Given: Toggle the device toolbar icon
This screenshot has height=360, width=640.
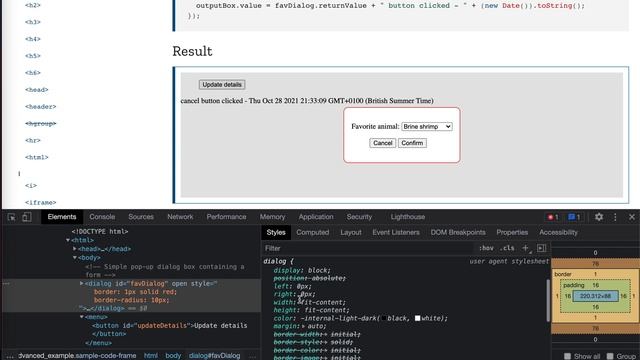Looking at the screenshot, I should (27, 217).
